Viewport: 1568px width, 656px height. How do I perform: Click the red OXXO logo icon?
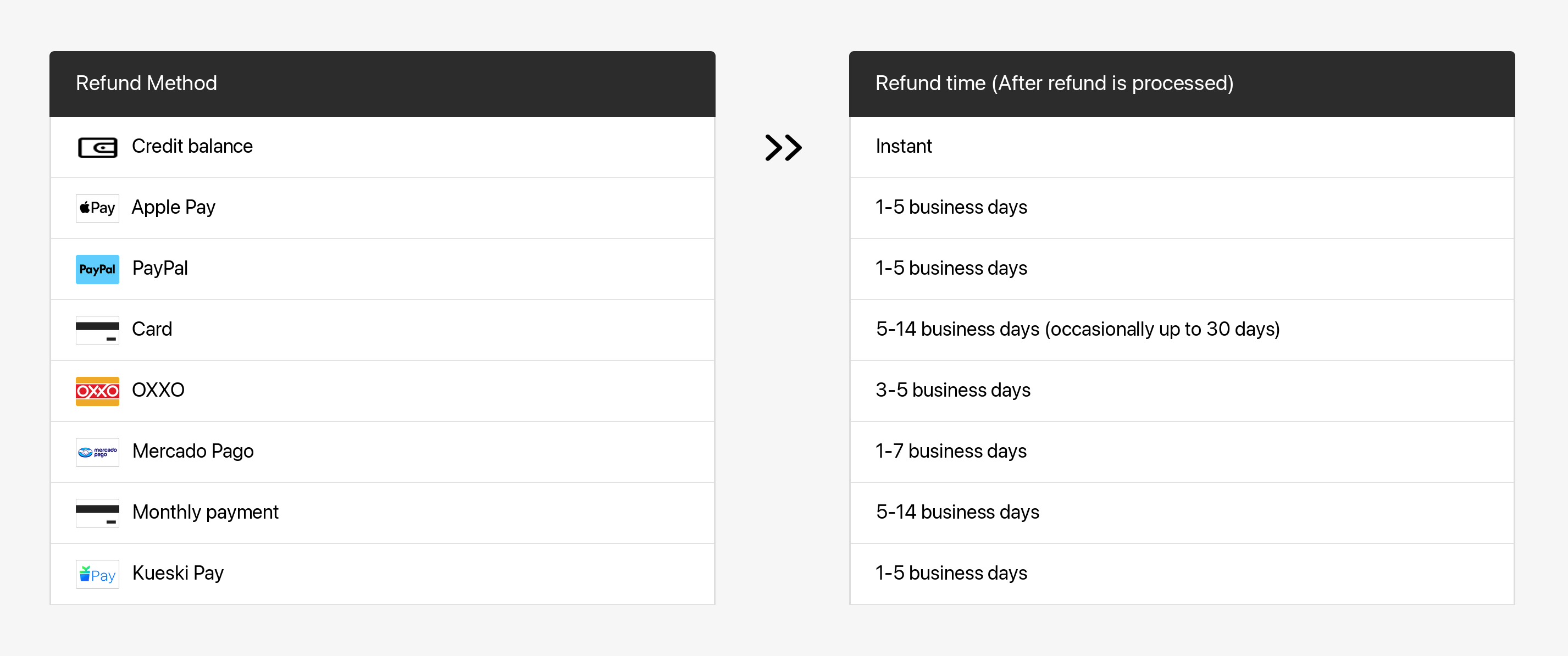(x=97, y=391)
